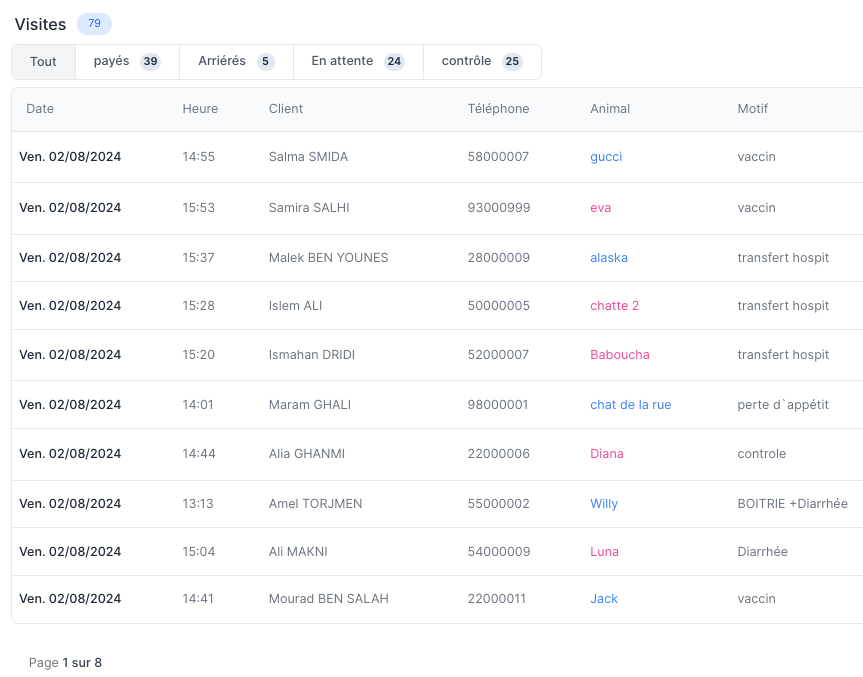The height and width of the screenshot is (677, 863).
Task: Open alaska animal profile link
Action: [x=609, y=258]
